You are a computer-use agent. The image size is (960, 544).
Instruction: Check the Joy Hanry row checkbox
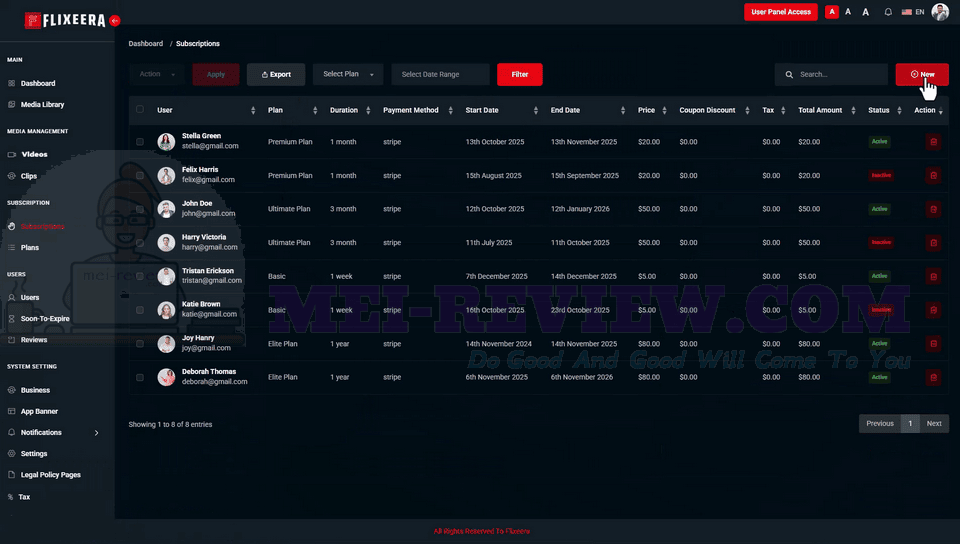click(x=140, y=344)
